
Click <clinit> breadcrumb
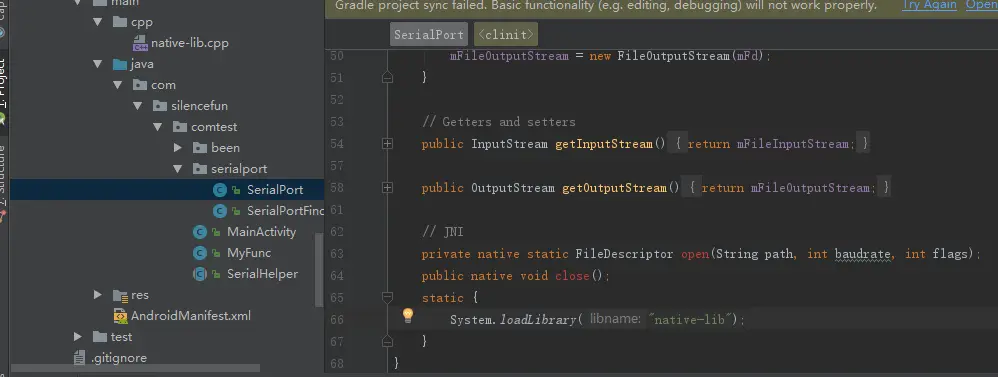[x=506, y=35]
